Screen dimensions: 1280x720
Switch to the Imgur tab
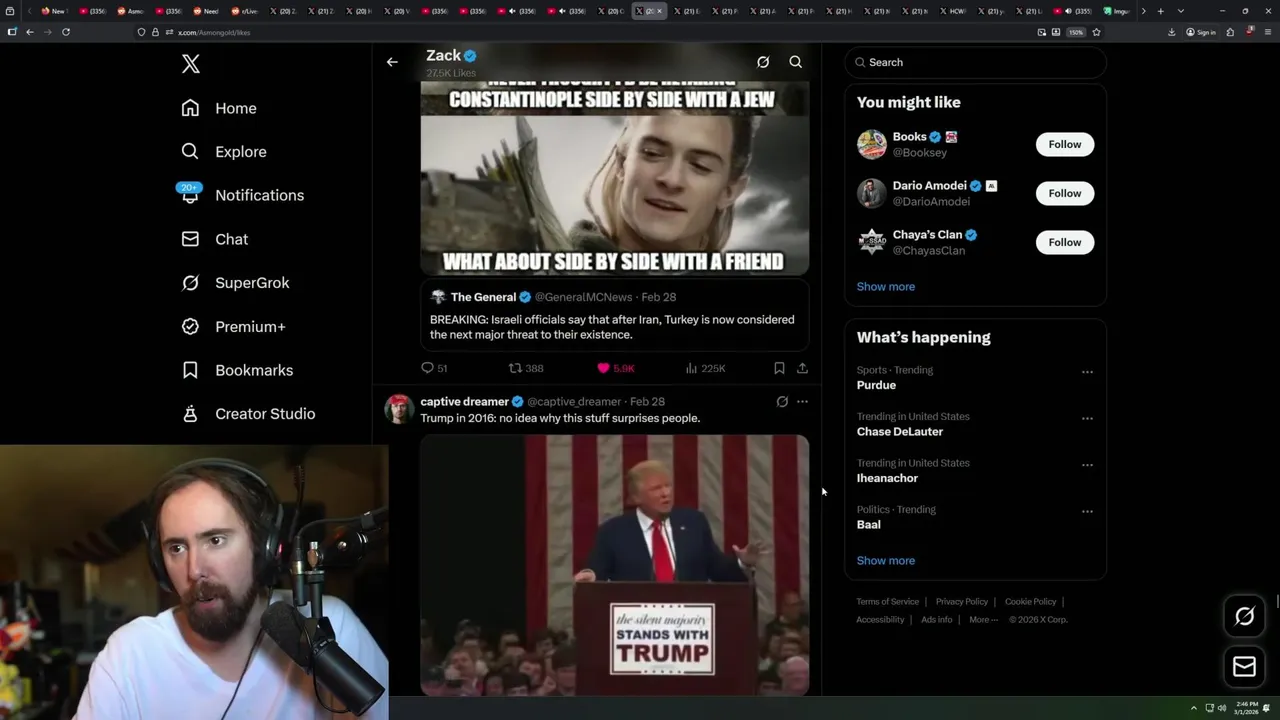click(1118, 11)
